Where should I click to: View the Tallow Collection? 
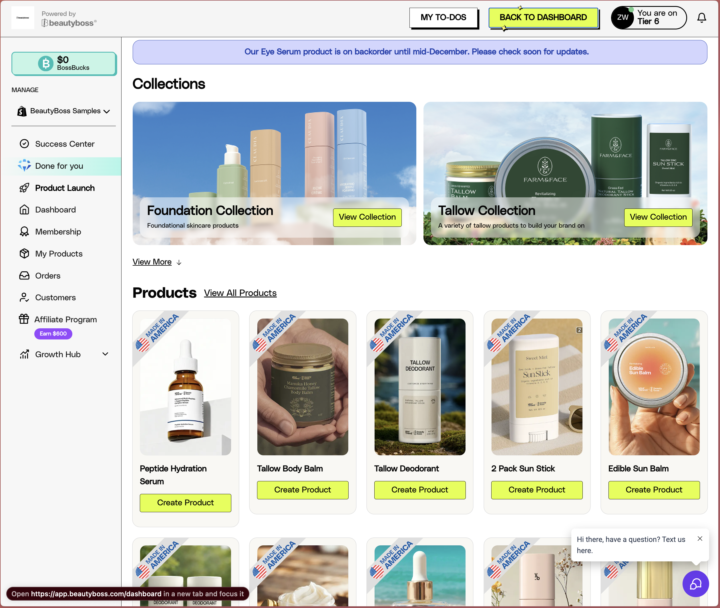point(658,217)
